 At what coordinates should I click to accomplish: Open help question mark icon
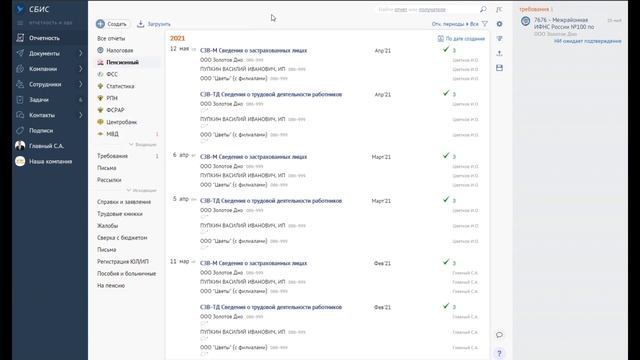[x=499, y=353]
